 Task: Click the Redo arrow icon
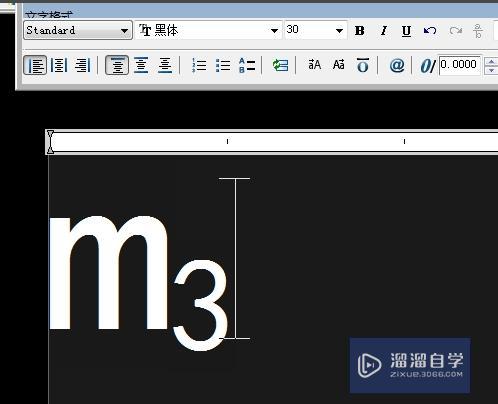455,31
